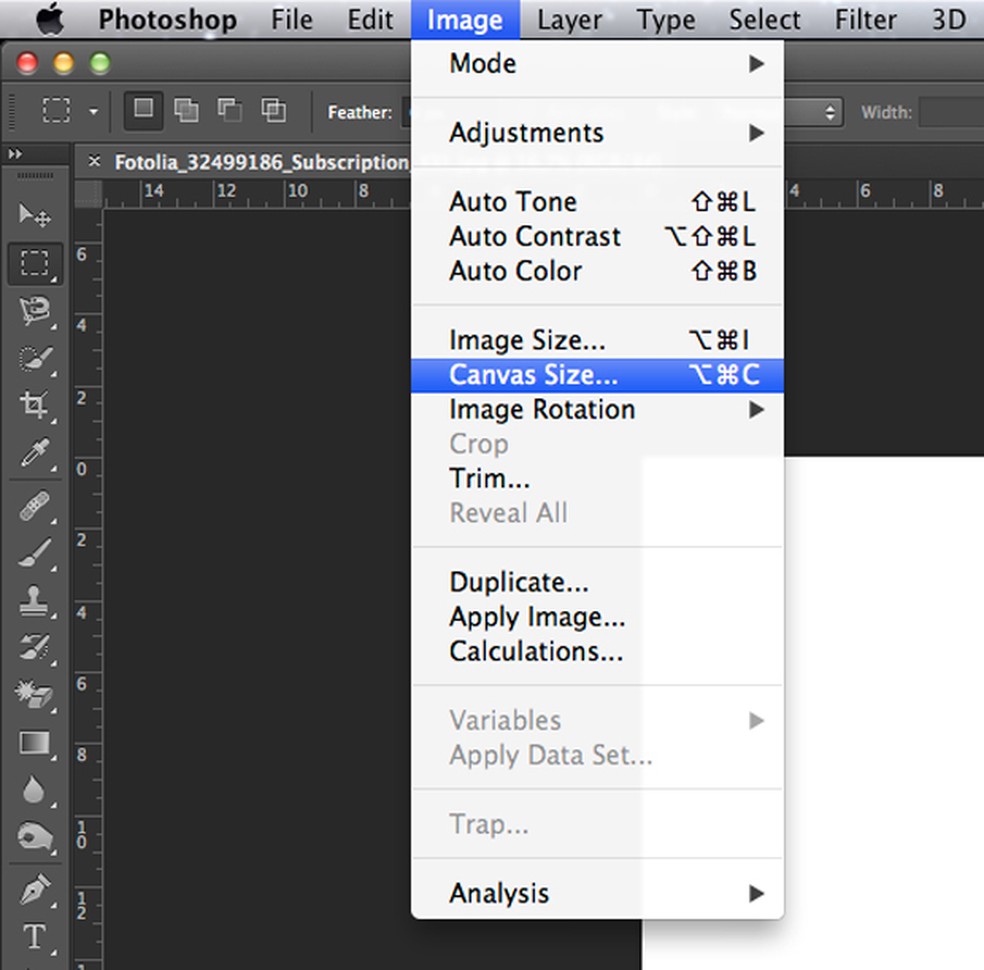Open the Style dropdown in options bar

click(x=813, y=112)
